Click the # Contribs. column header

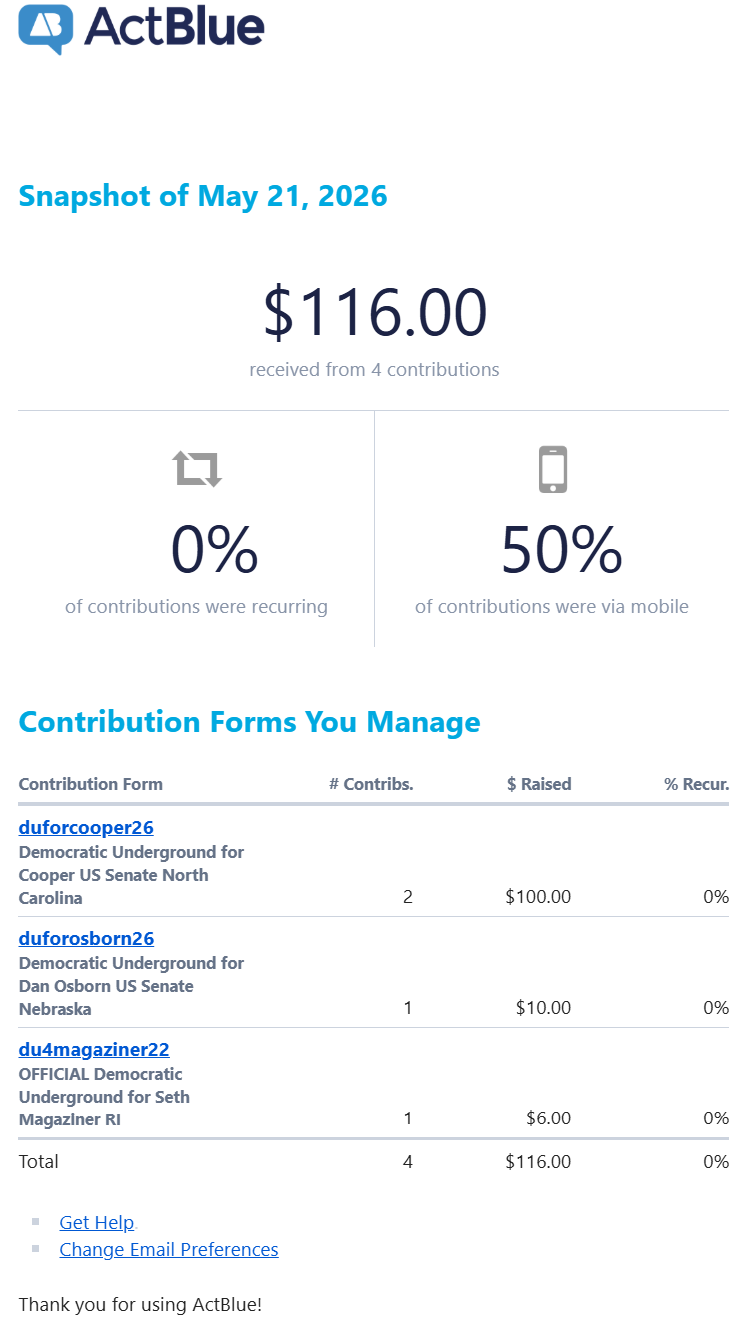pyautogui.click(x=371, y=784)
